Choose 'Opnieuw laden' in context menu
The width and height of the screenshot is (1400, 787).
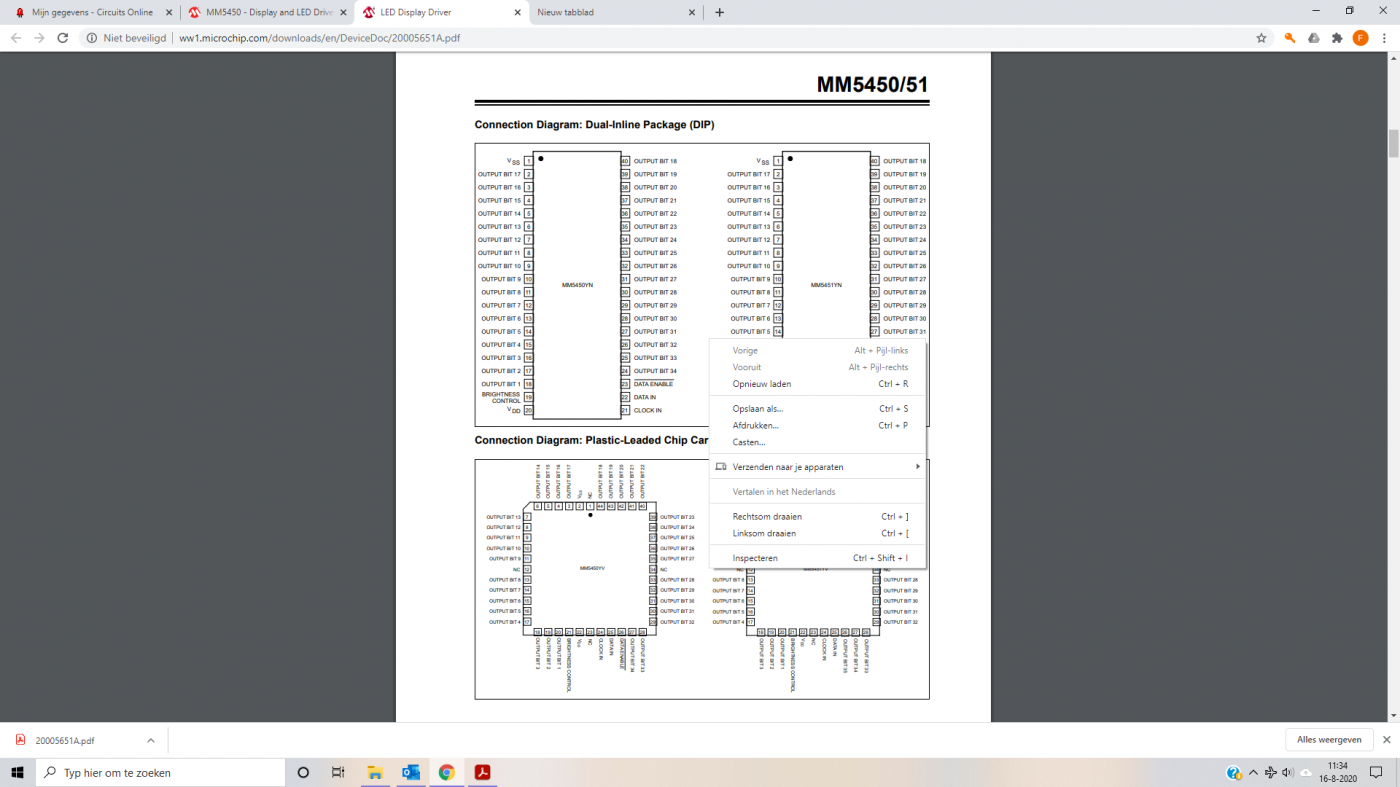[817, 384]
